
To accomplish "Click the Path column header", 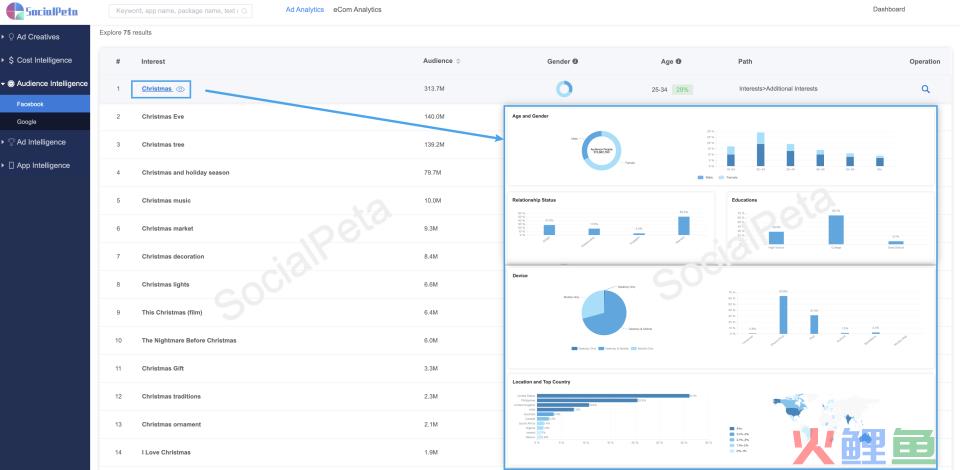I will [745, 61].
